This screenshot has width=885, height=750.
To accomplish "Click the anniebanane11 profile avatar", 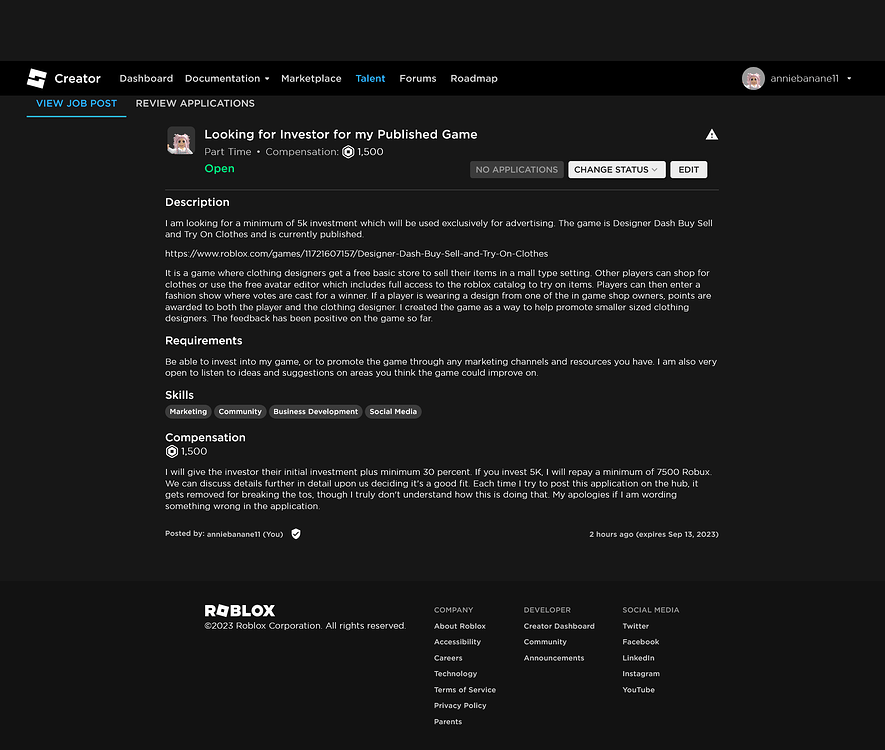I will tap(753, 78).
